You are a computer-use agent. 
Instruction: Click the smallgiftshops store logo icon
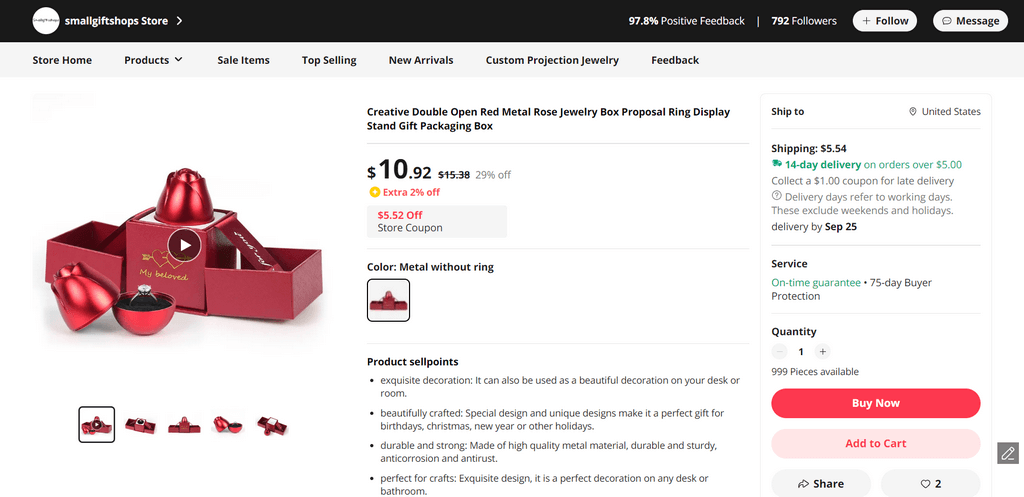[x=45, y=20]
